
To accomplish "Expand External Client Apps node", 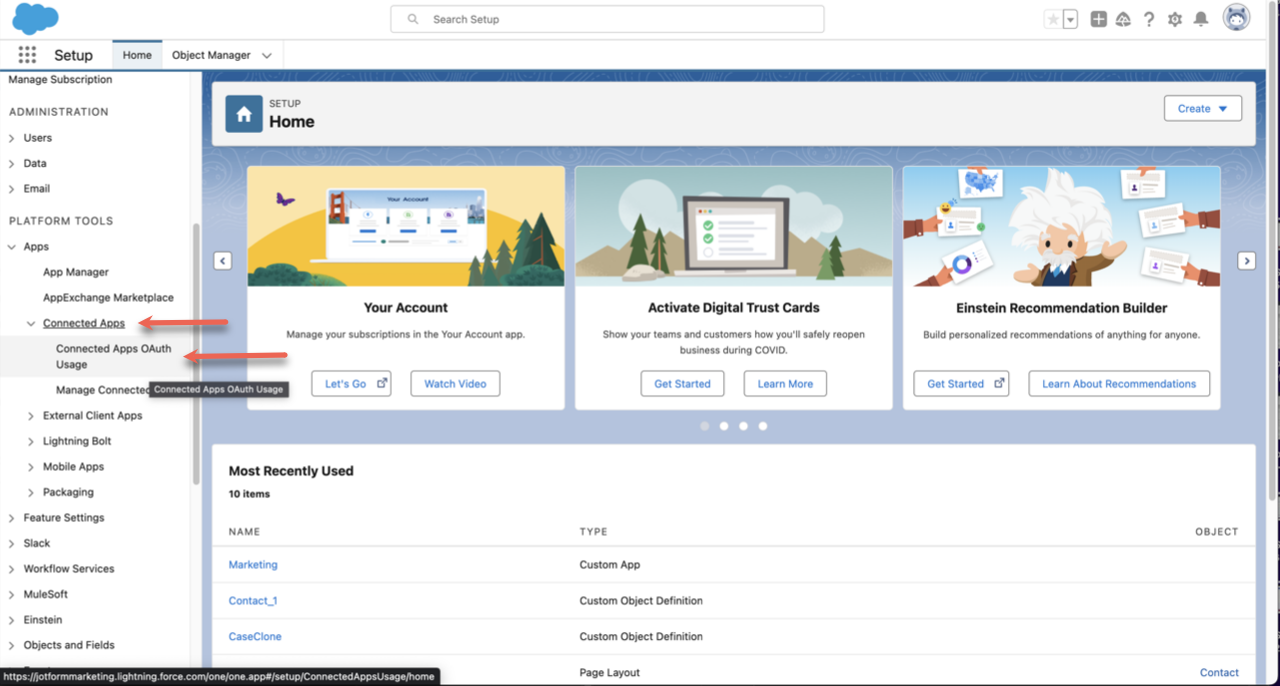I will coord(31,416).
